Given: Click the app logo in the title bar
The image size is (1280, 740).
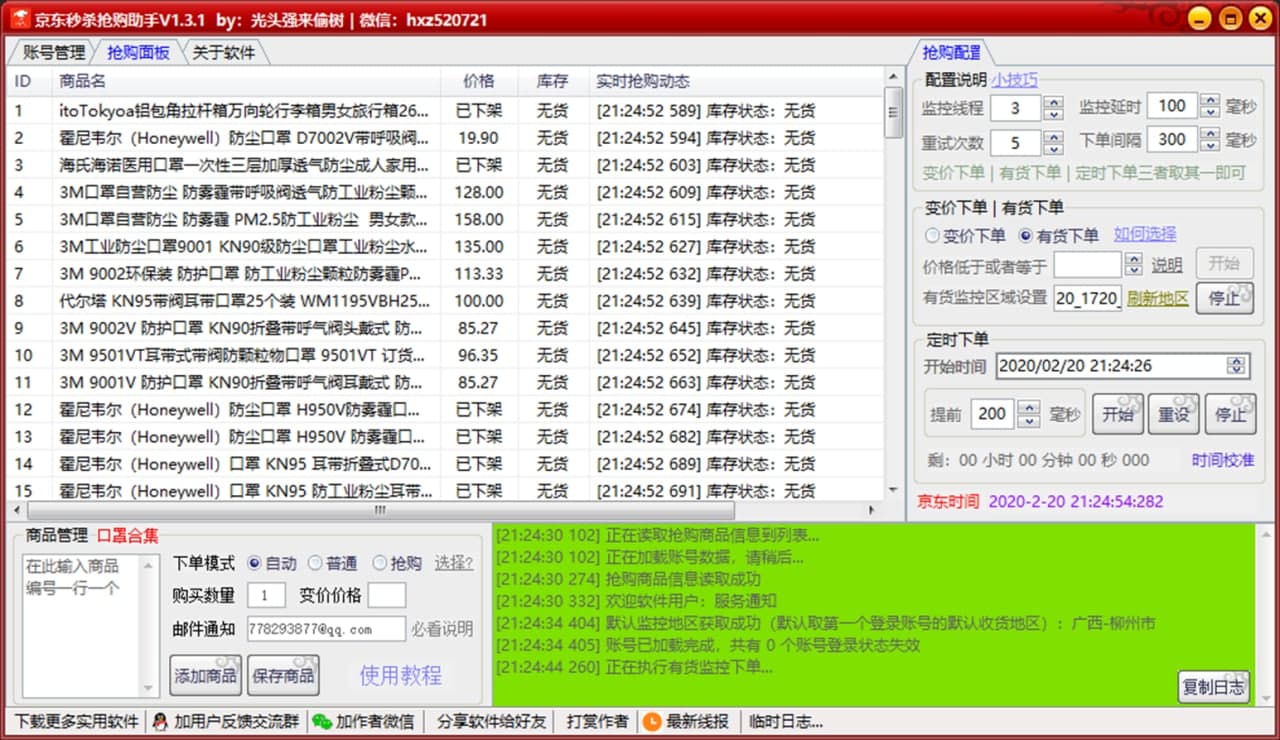Looking at the screenshot, I should [19, 19].
